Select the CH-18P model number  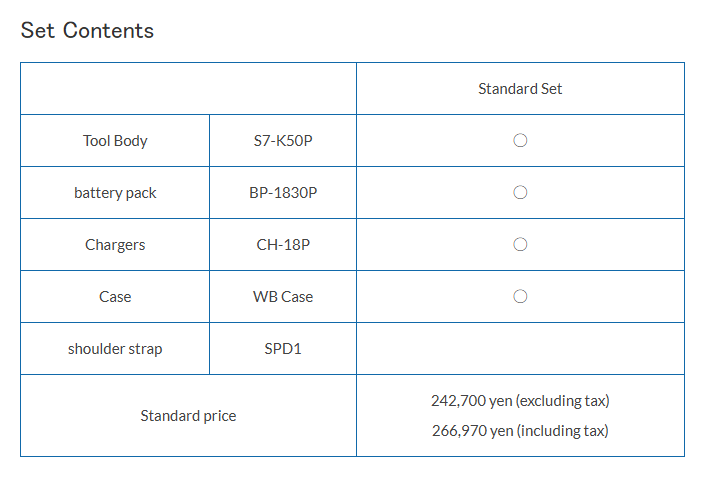coord(283,245)
